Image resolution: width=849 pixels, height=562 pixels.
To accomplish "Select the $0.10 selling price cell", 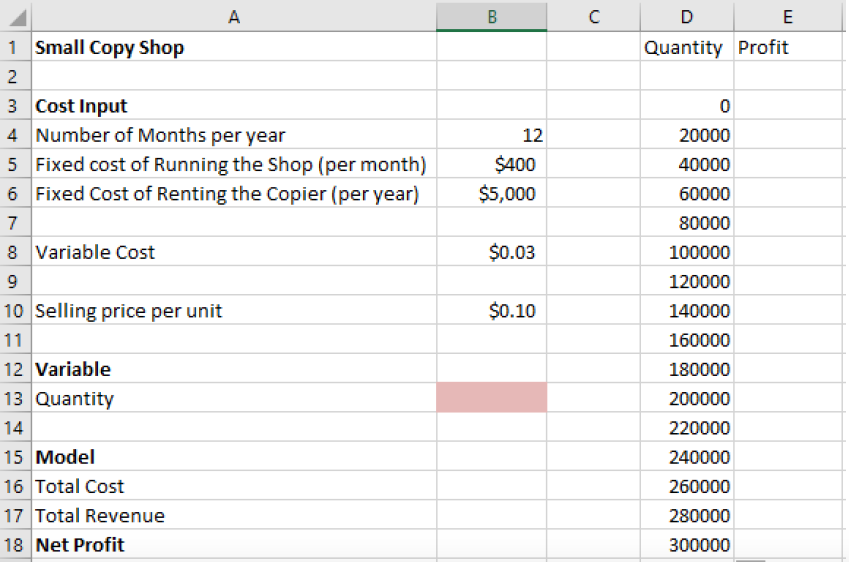I will click(491, 311).
